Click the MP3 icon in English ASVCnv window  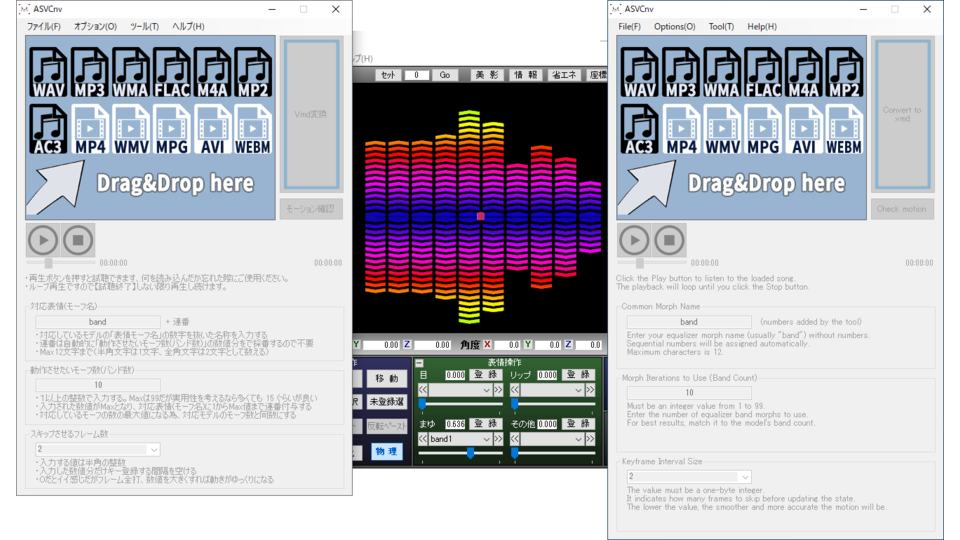tap(681, 72)
